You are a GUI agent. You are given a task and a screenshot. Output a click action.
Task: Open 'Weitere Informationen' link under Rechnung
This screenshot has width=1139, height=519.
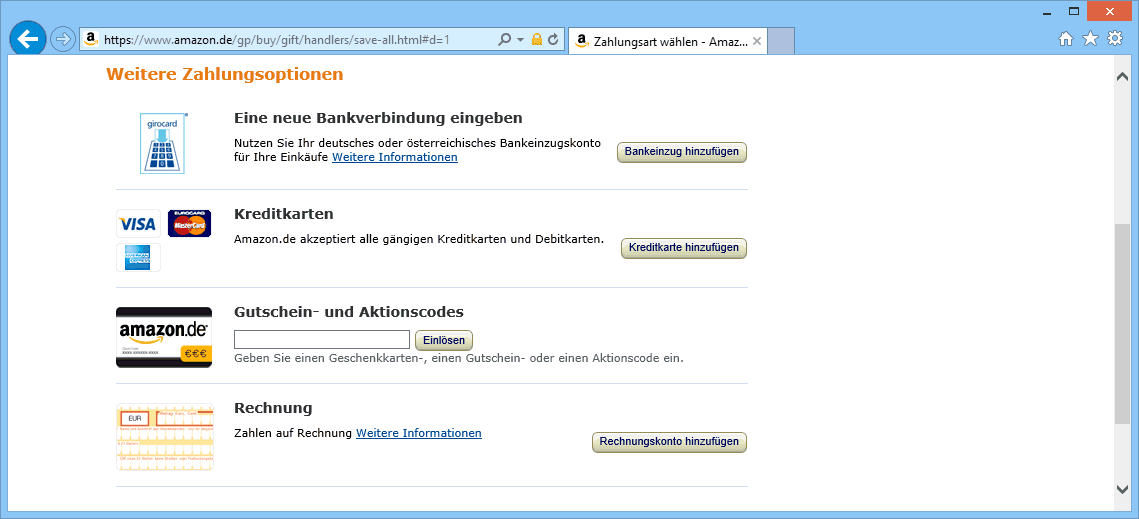[418, 433]
